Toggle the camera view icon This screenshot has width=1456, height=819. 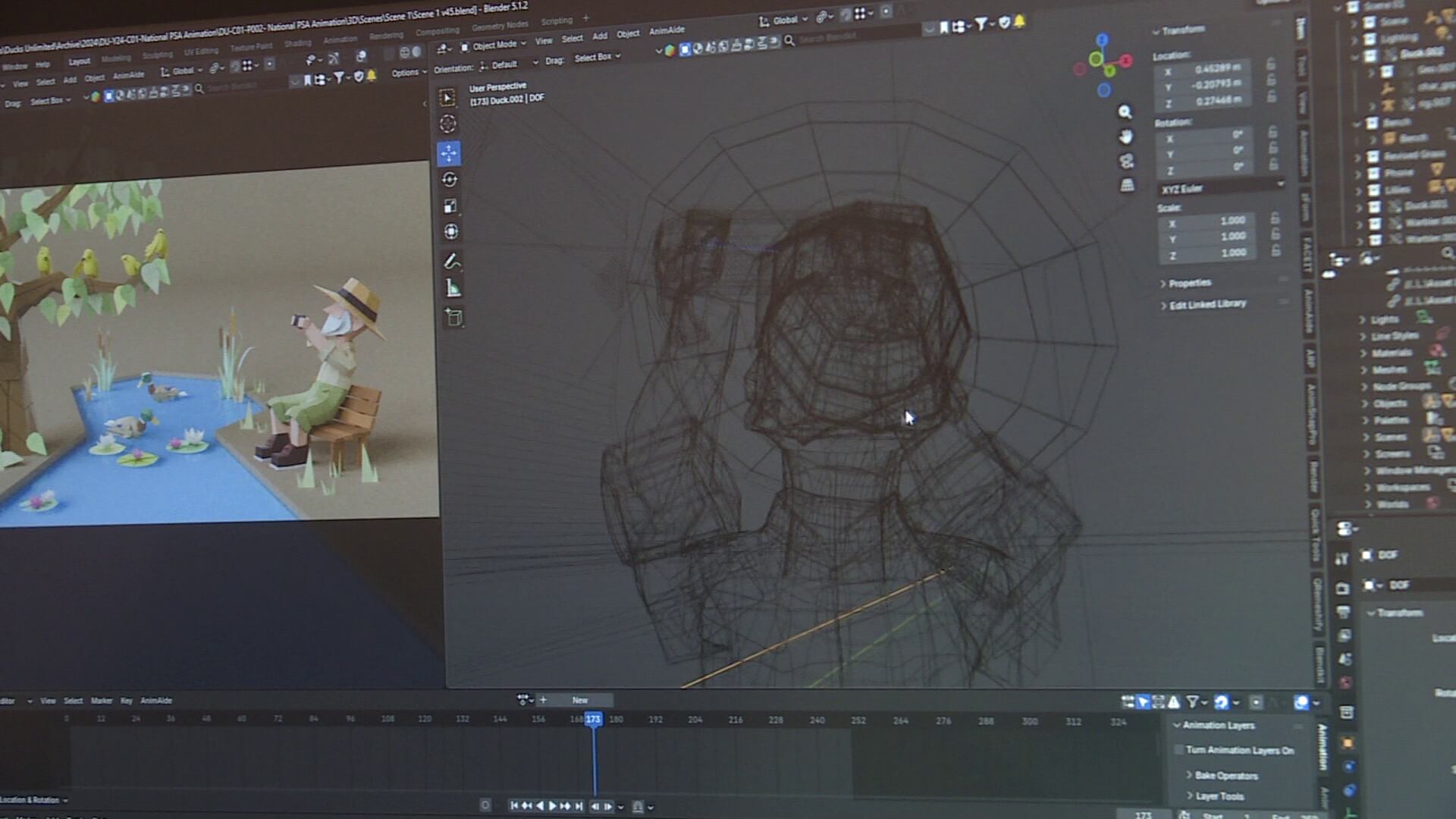pyautogui.click(x=1126, y=161)
